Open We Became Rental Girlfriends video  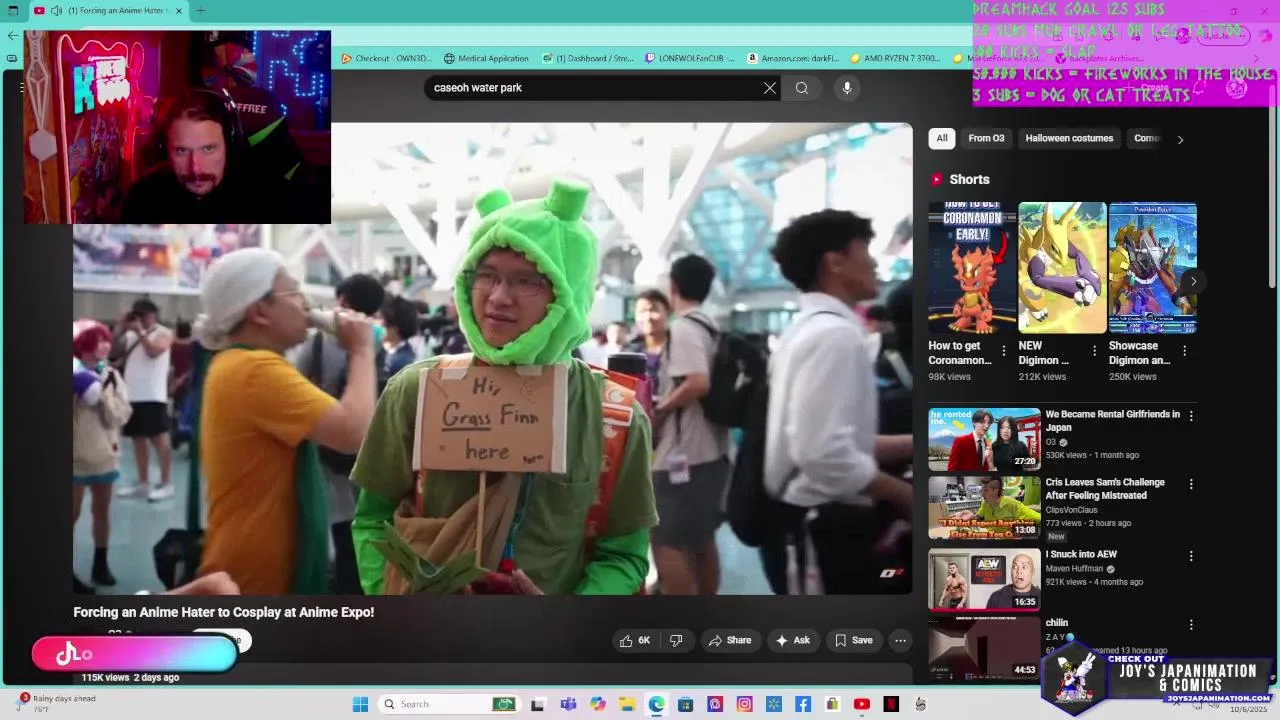[x=984, y=439]
